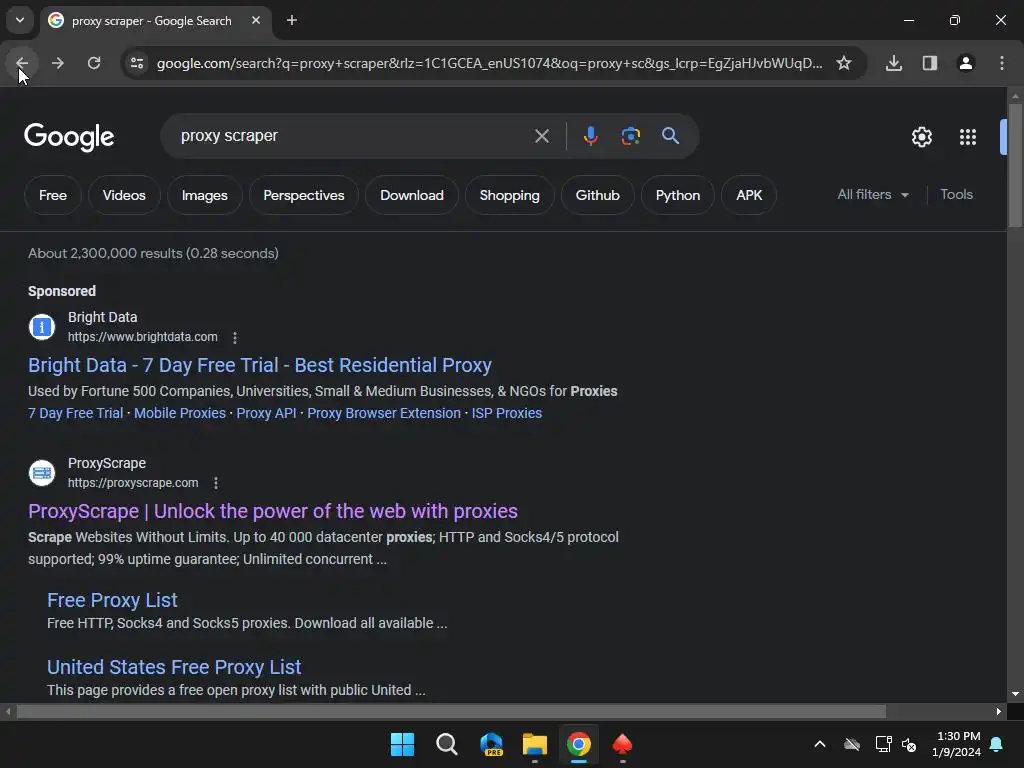Viewport: 1024px width, 768px height.
Task: Start voice search with microphone icon
Action: coord(590,136)
